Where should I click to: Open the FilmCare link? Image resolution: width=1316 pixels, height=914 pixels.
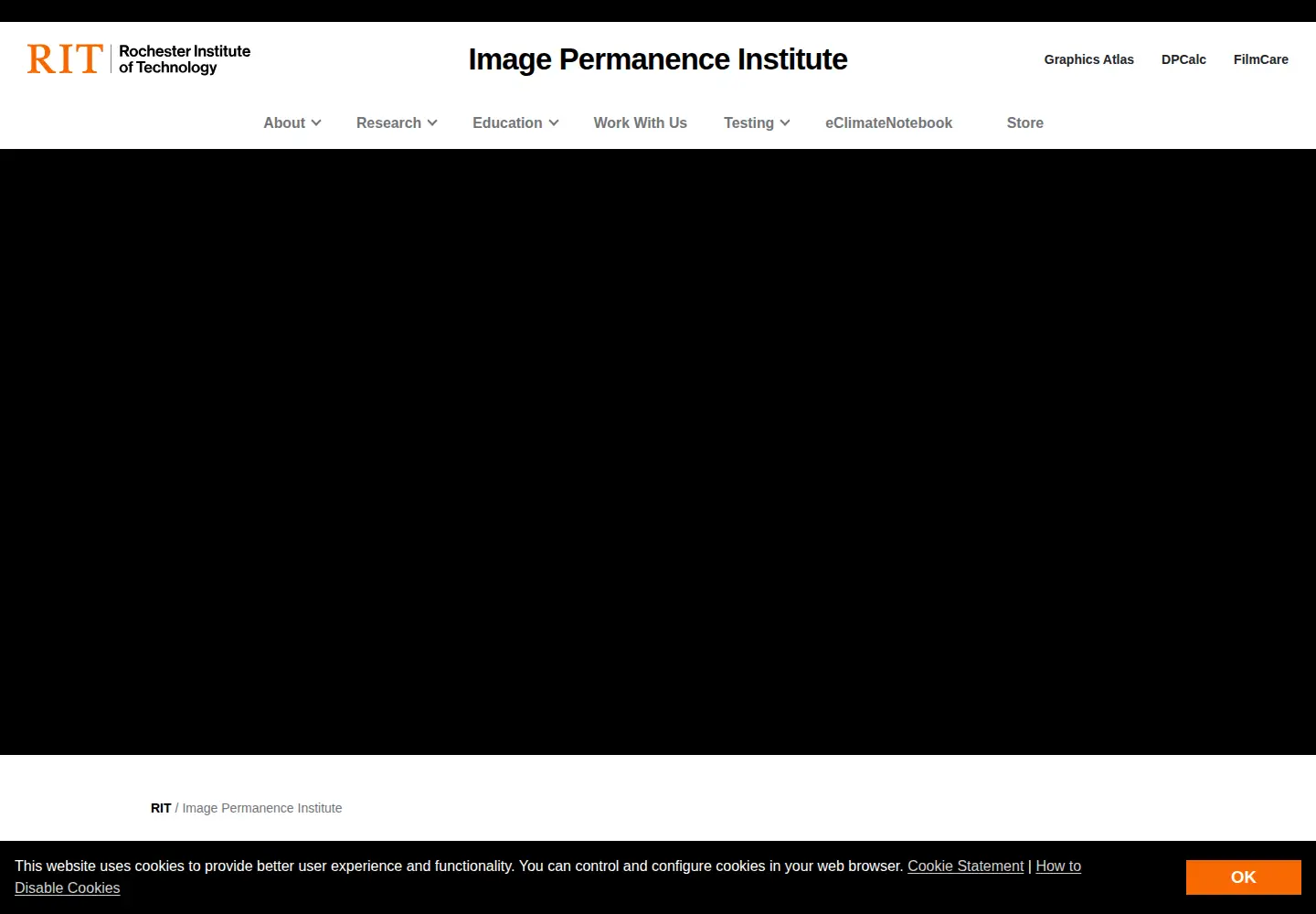pyautogui.click(x=1260, y=59)
